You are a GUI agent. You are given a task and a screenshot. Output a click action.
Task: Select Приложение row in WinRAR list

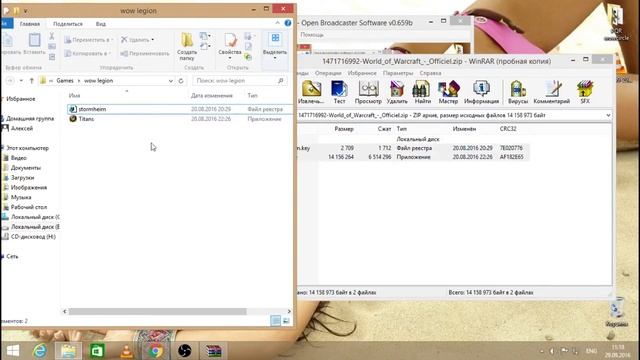[413, 157]
